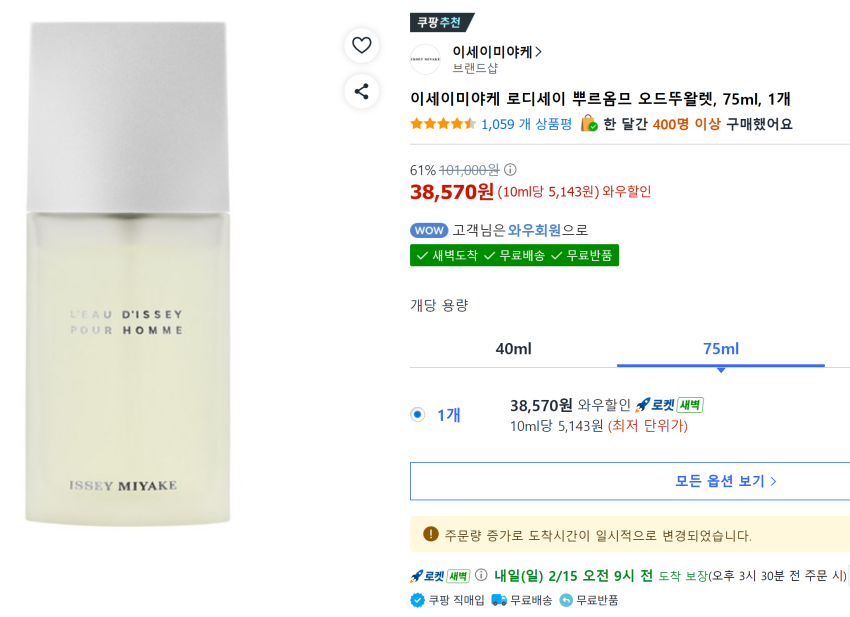Expand the 브랜드샵 chevron next to 이세이미야케
The image size is (850, 617).
(538, 52)
